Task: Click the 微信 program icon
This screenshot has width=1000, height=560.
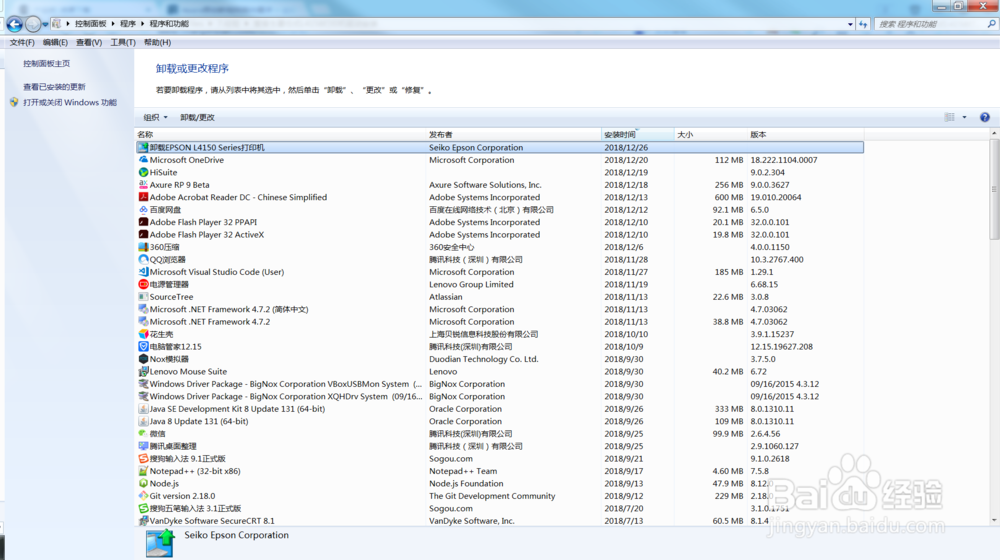Action: pos(143,434)
